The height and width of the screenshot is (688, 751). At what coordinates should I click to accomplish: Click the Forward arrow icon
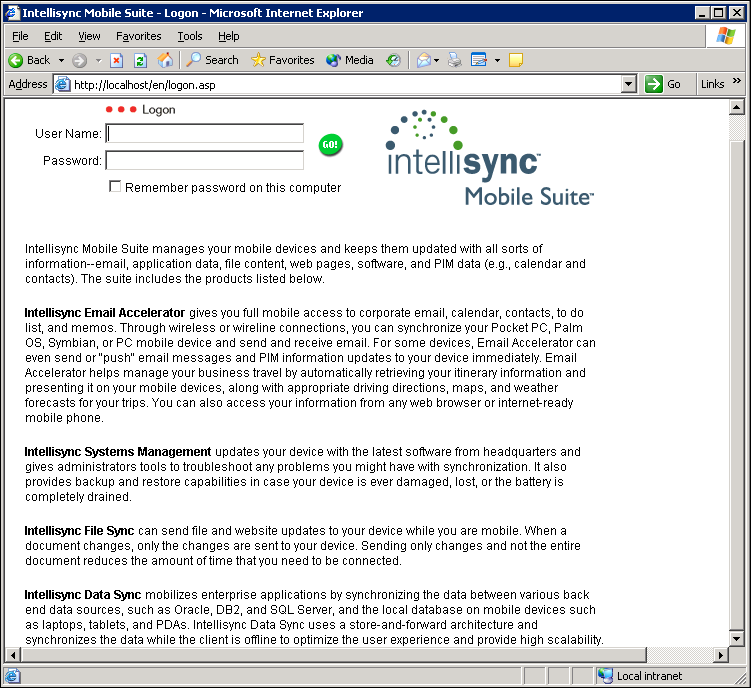click(x=80, y=60)
